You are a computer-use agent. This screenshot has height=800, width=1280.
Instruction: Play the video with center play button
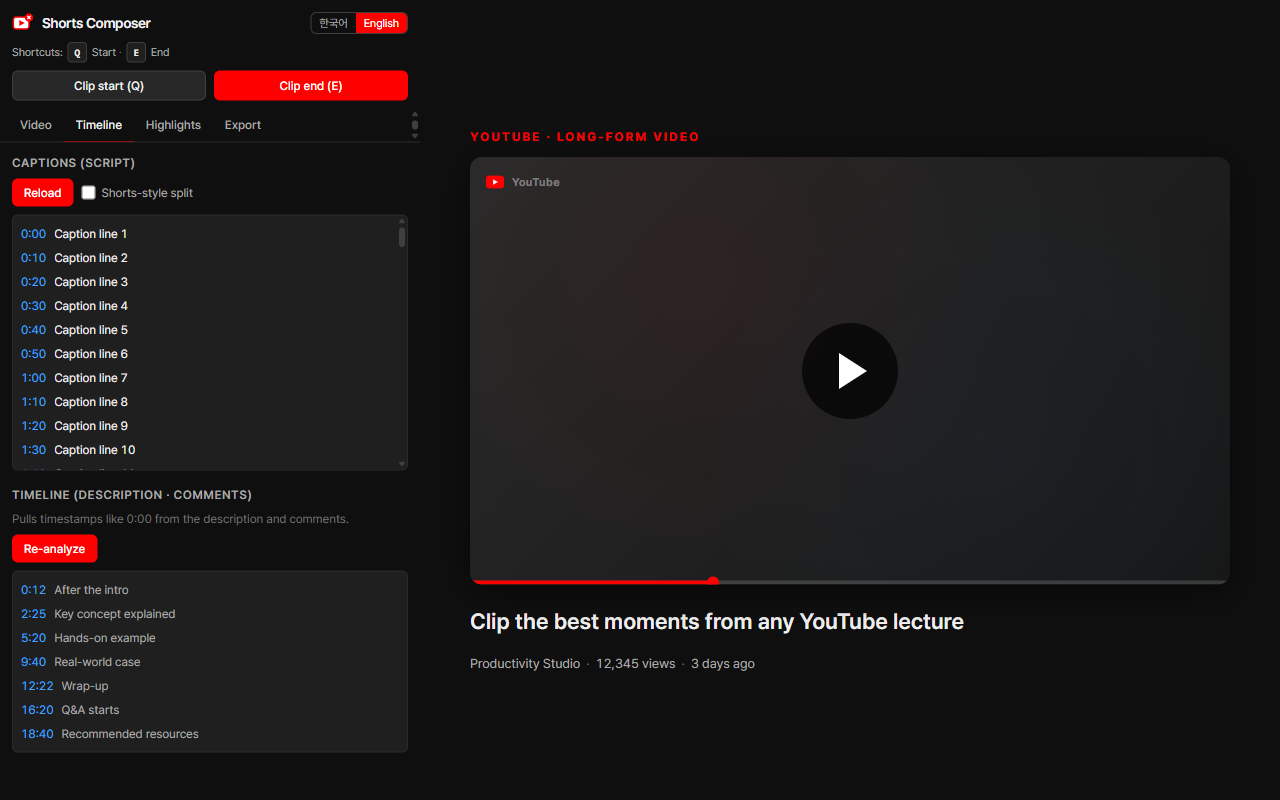[x=850, y=371]
